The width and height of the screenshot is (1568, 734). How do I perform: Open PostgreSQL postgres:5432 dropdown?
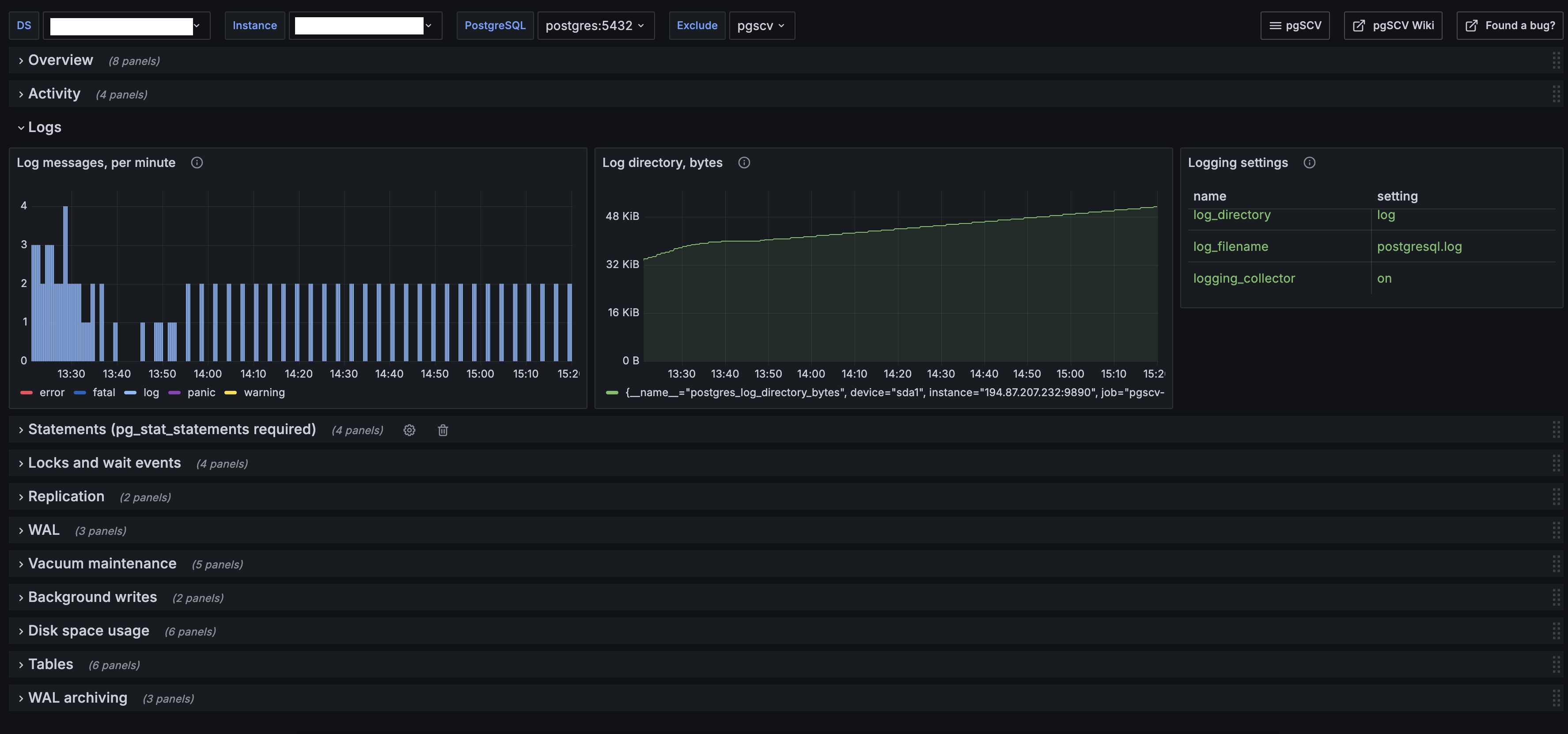tap(595, 26)
